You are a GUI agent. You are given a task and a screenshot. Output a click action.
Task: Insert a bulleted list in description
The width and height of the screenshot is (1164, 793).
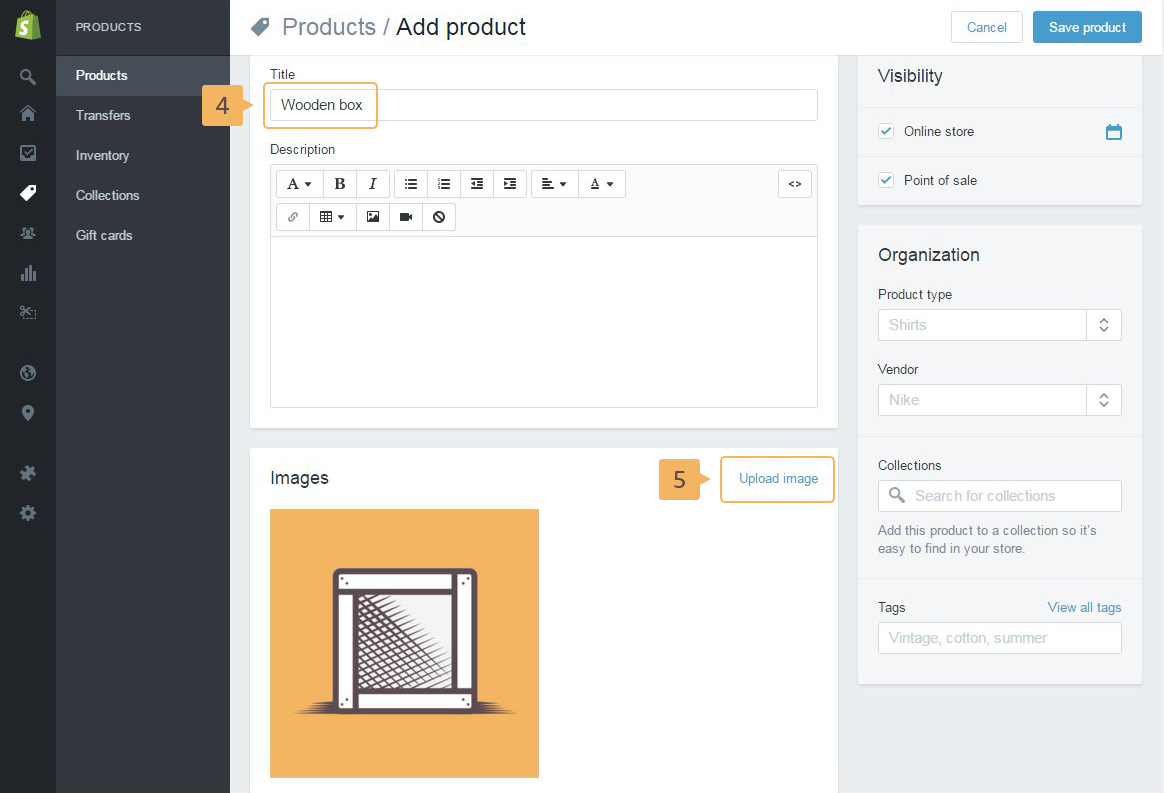click(x=411, y=184)
